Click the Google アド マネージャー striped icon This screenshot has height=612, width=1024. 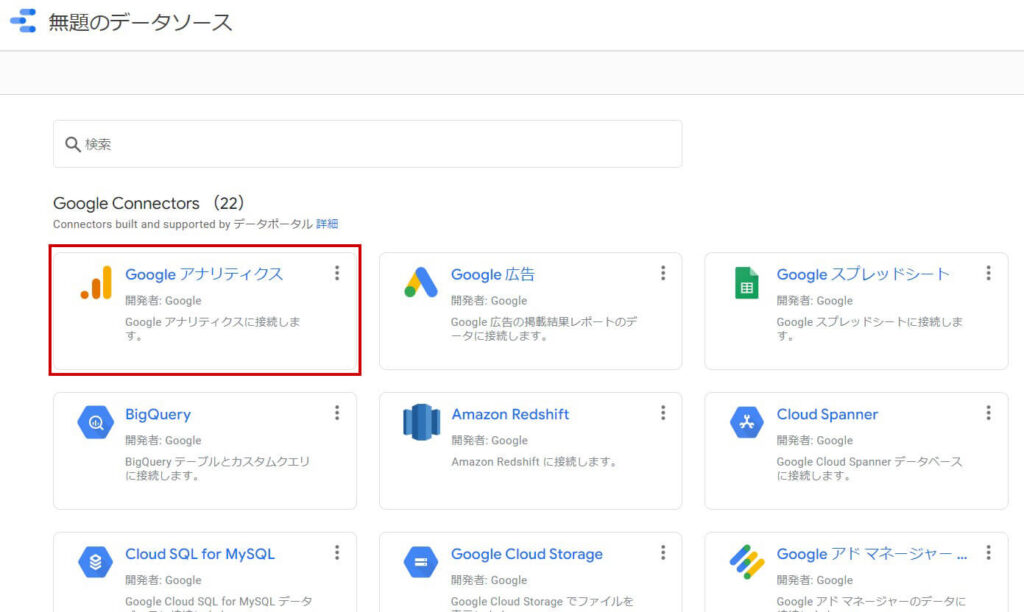pyautogui.click(x=746, y=562)
